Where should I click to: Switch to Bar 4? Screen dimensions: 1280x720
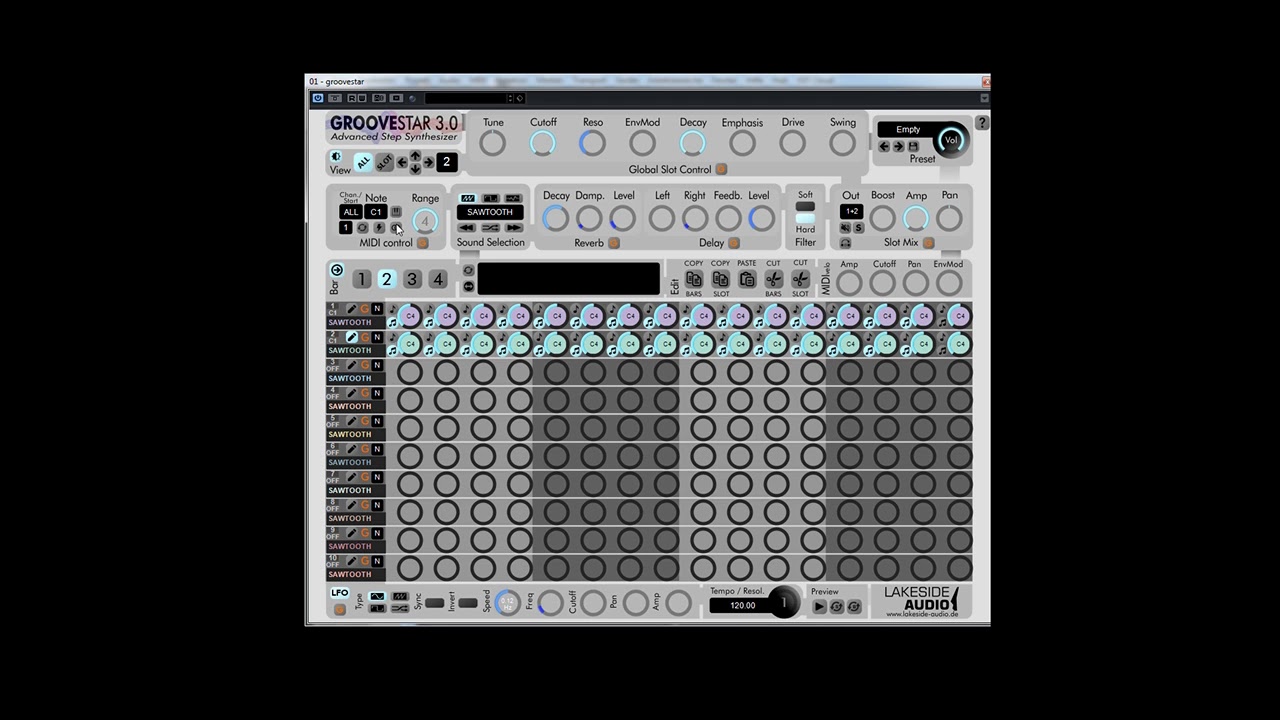pyautogui.click(x=438, y=279)
